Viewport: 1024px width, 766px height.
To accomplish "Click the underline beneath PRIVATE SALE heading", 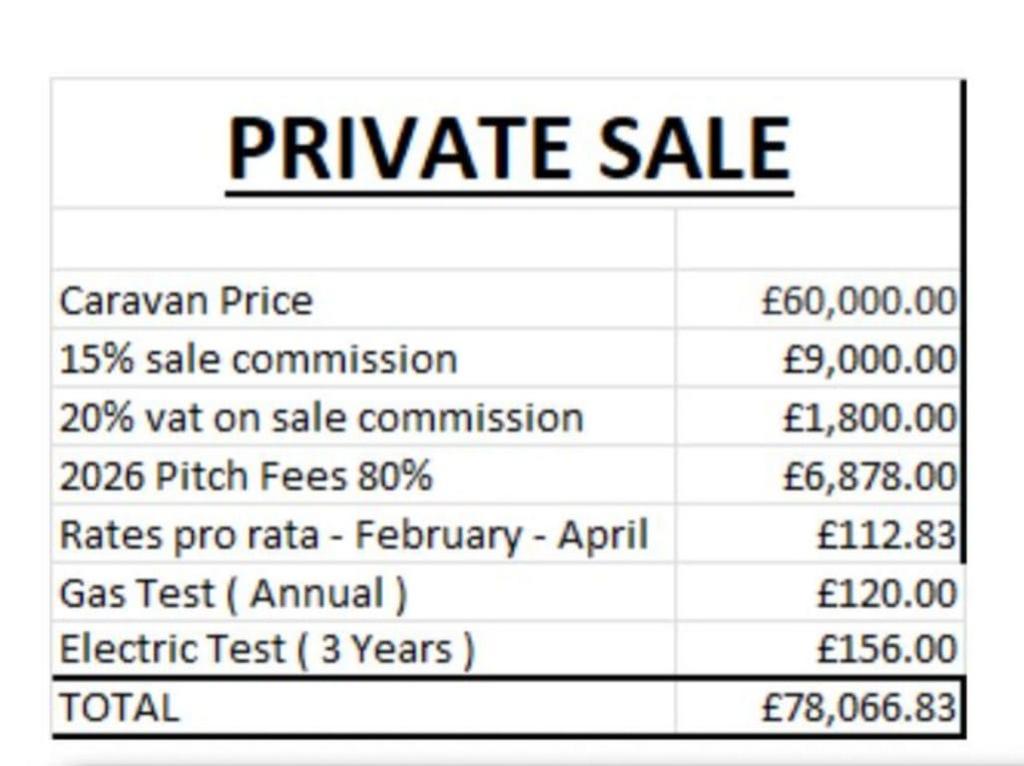I will coord(509,193).
